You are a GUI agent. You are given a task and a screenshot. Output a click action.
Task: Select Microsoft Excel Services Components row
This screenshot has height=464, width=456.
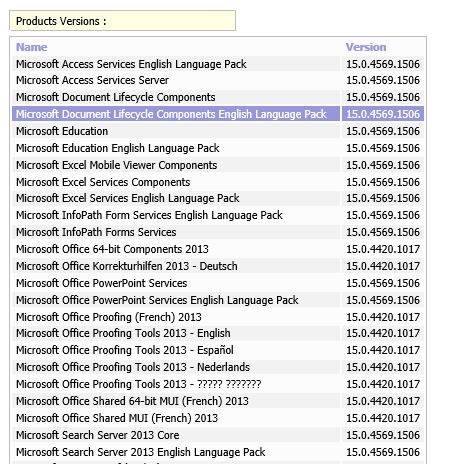(218, 182)
